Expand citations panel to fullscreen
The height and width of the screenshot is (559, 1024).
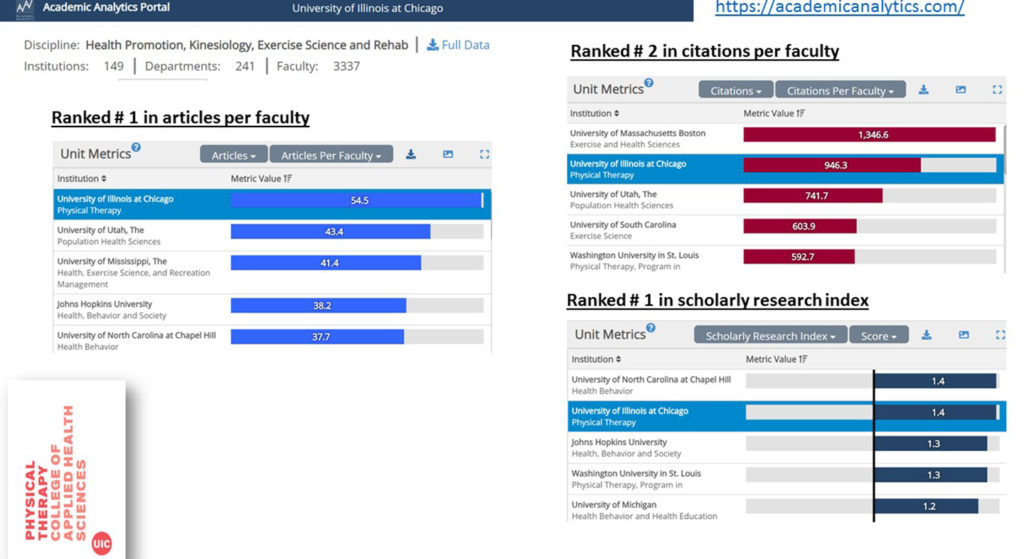click(x=997, y=89)
